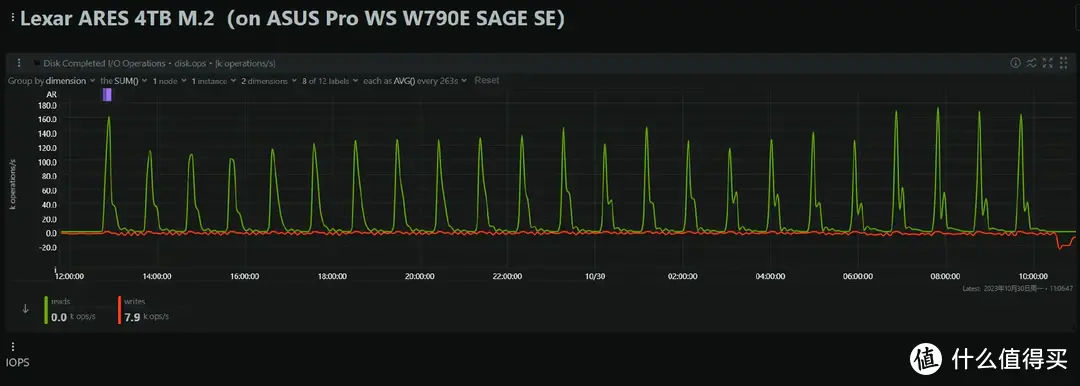Toggle the writes series in legend

(x=143, y=309)
